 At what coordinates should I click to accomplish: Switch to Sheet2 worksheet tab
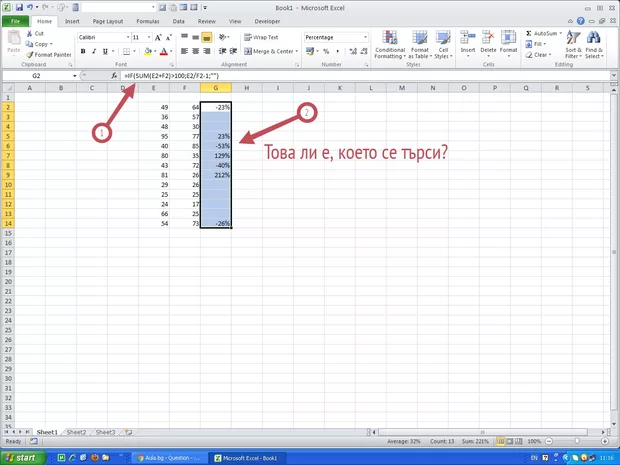click(76, 432)
